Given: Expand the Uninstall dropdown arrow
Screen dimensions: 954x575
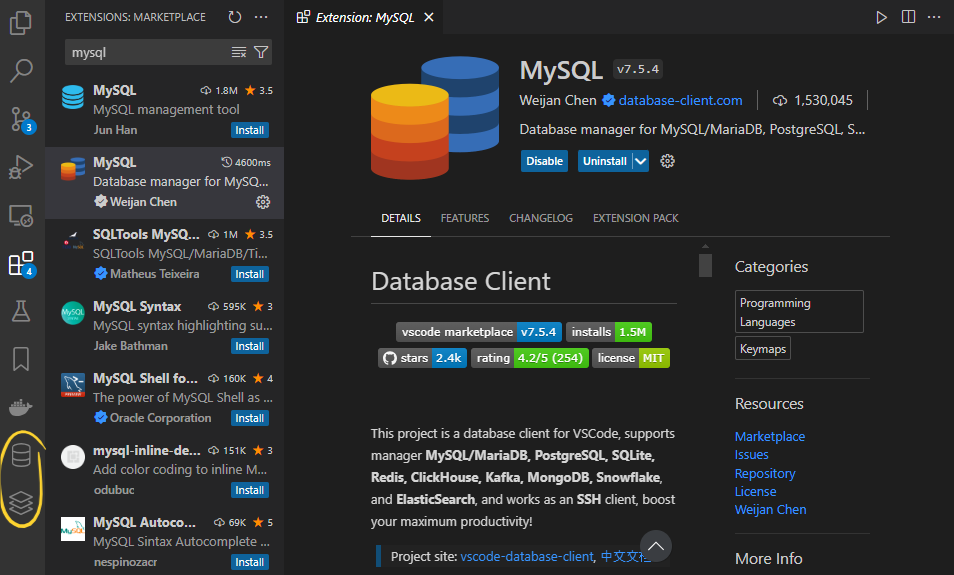Looking at the screenshot, I should coord(641,161).
